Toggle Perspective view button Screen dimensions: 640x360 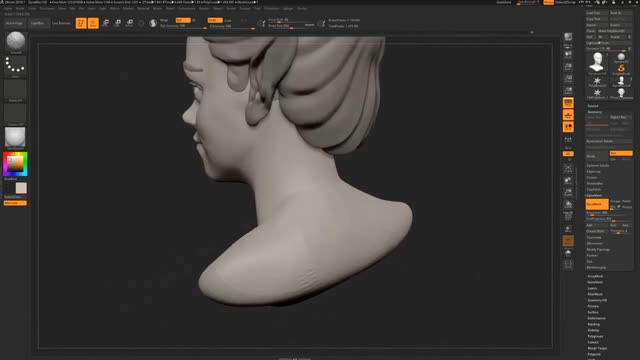568,103
